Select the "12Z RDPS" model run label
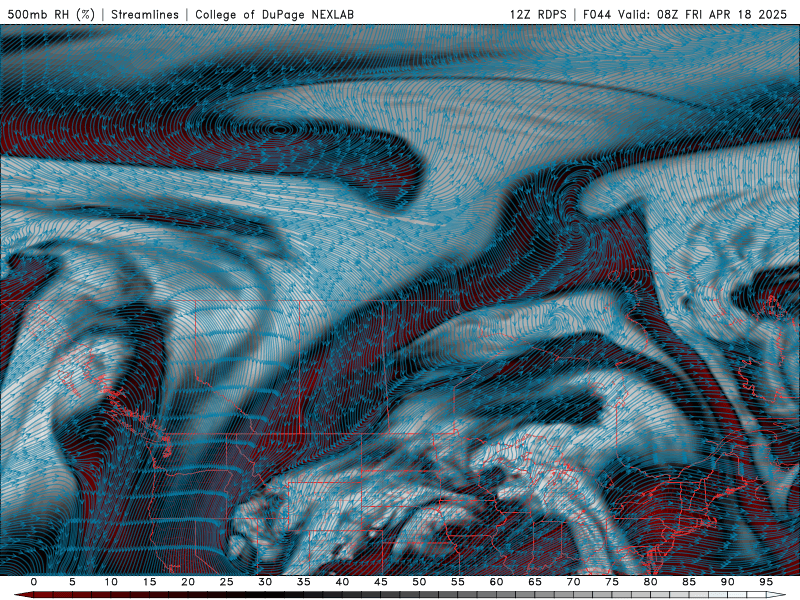 pos(538,14)
